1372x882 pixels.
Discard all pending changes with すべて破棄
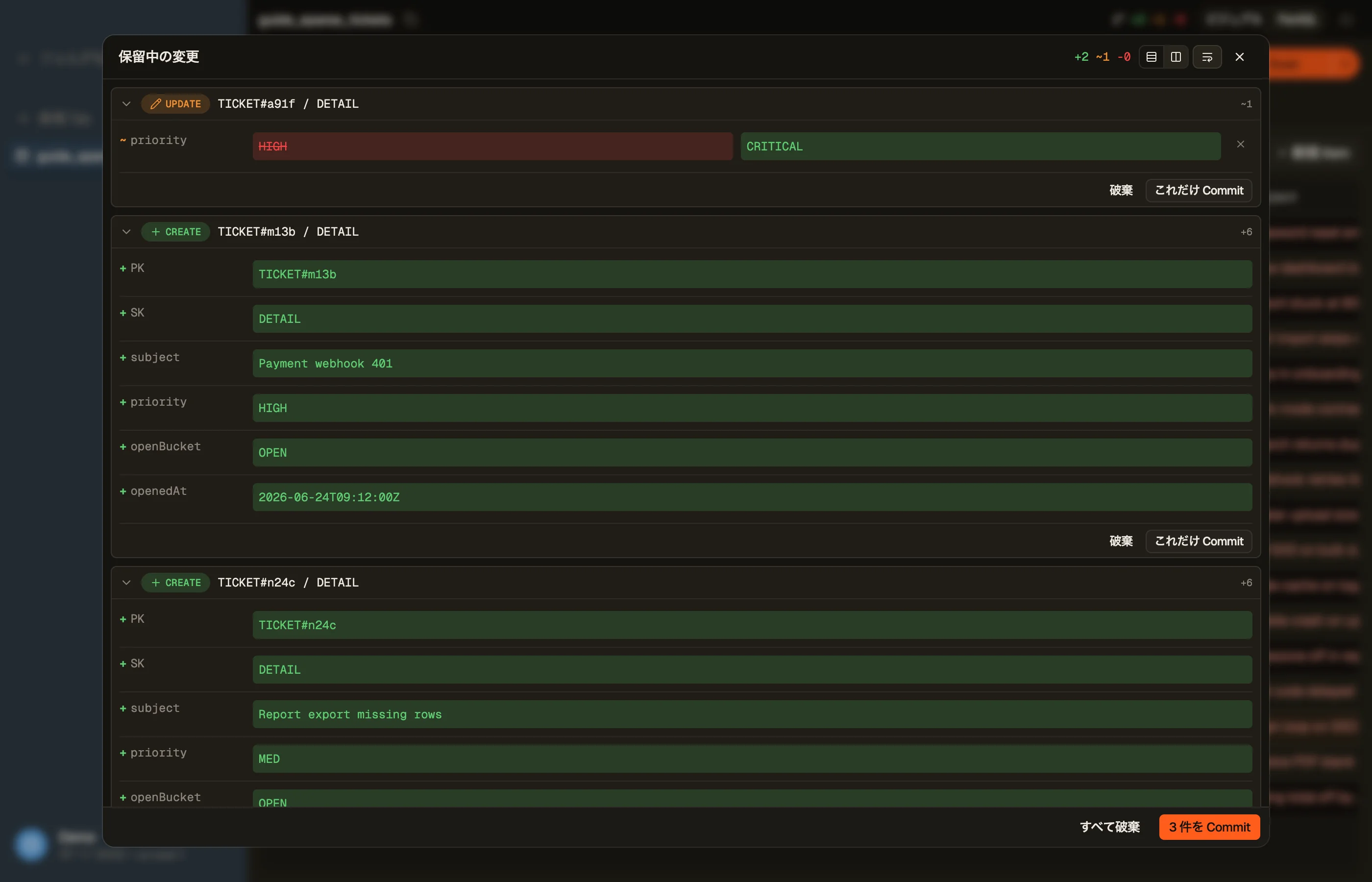coord(1110,827)
